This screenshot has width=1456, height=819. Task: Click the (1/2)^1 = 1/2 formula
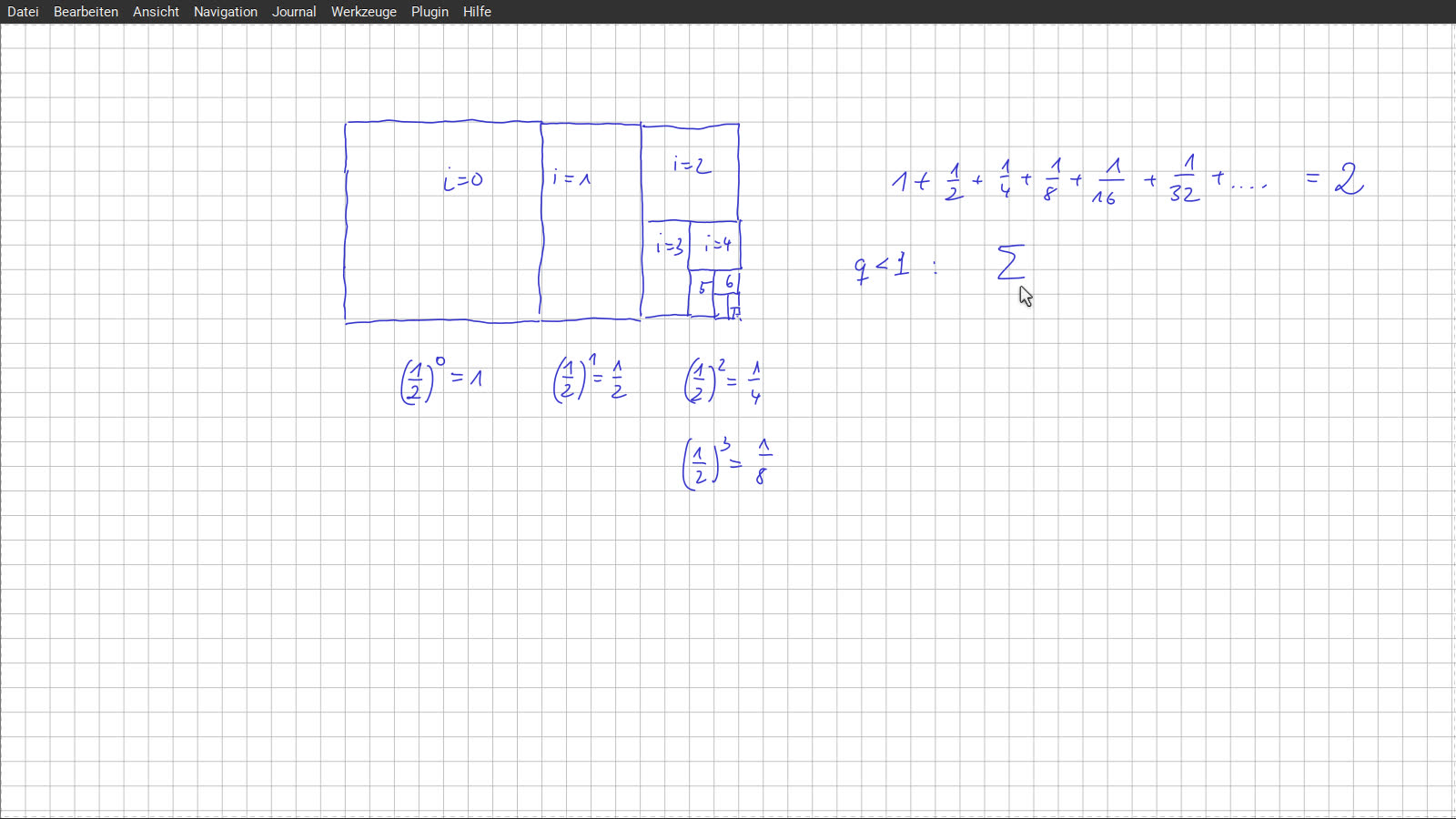590,378
